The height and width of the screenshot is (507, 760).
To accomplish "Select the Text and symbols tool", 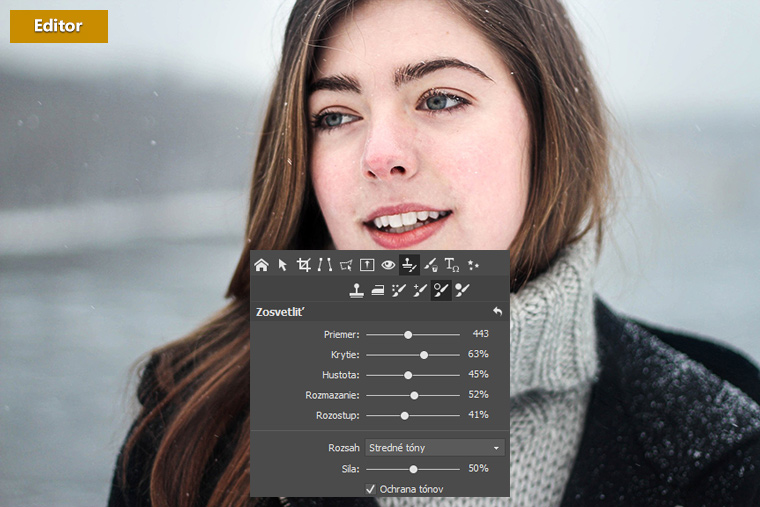I will point(452,265).
